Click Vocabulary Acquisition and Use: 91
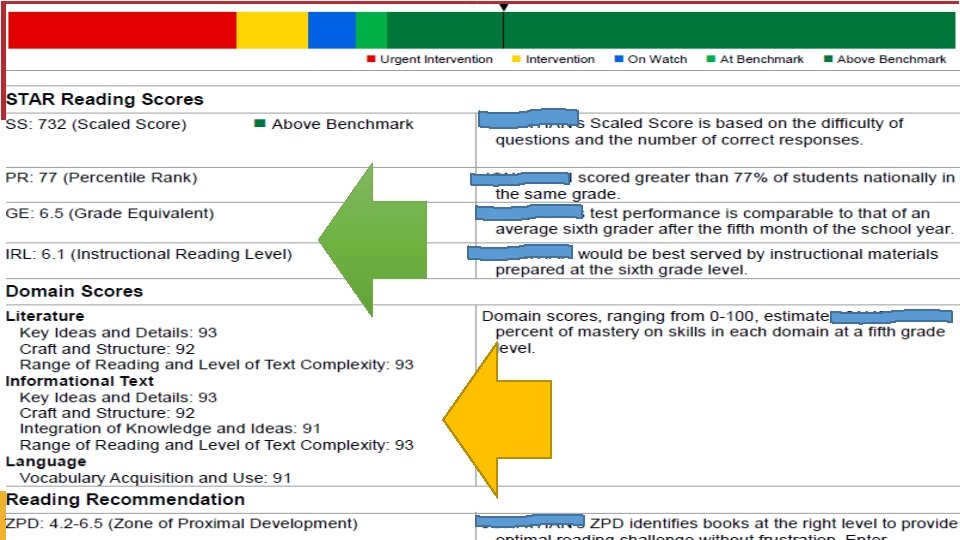The height and width of the screenshot is (540, 960). (155, 478)
